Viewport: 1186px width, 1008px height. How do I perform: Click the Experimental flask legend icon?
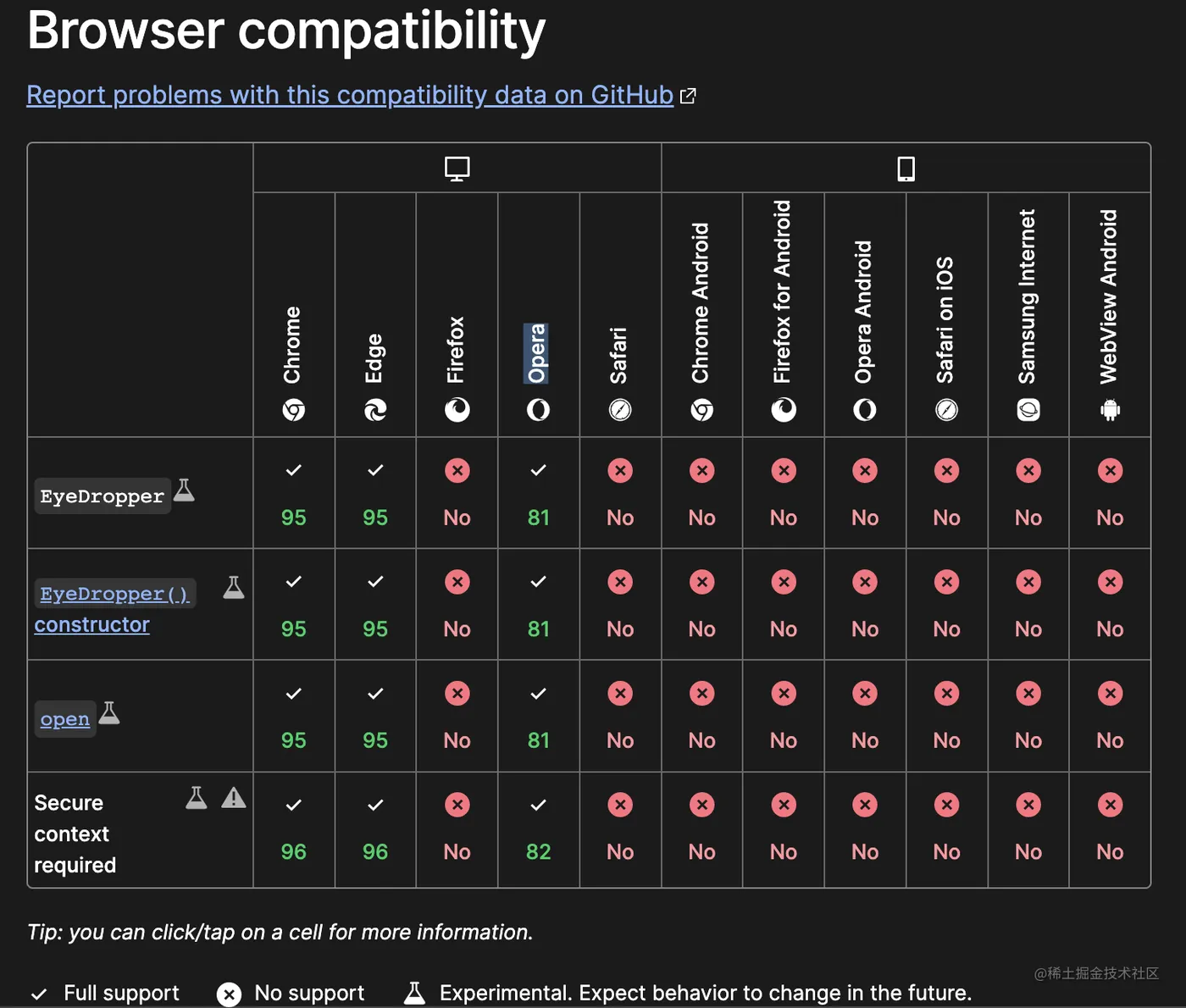point(414,993)
